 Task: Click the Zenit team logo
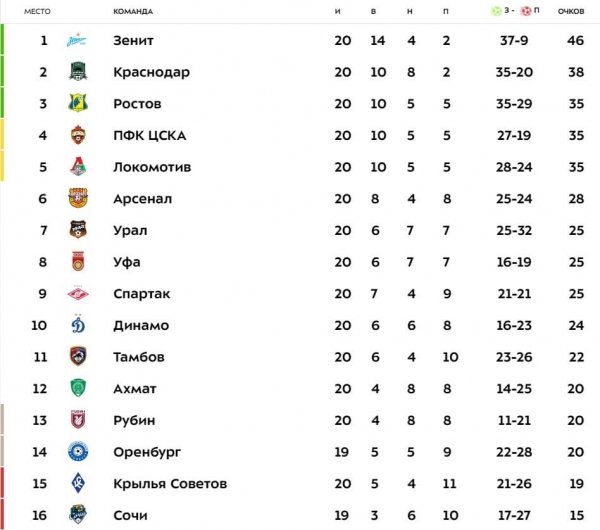pos(77,40)
